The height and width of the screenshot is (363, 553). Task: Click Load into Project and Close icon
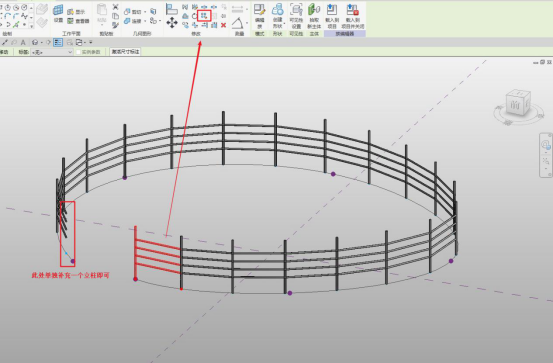coord(353,16)
